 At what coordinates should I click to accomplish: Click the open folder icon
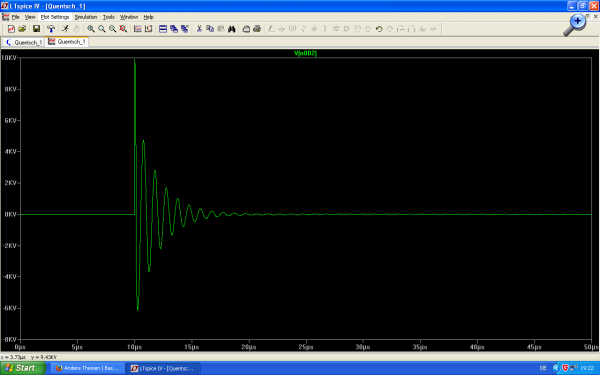tap(22, 29)
